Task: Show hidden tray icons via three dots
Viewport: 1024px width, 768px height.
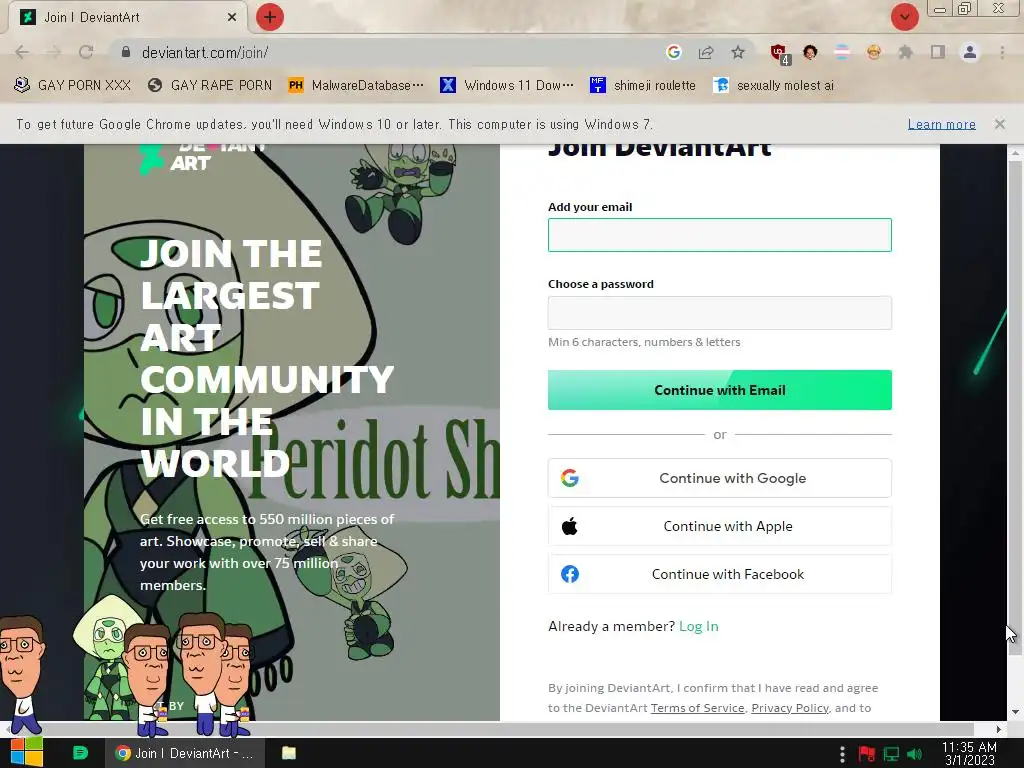Action: [842, 754]
